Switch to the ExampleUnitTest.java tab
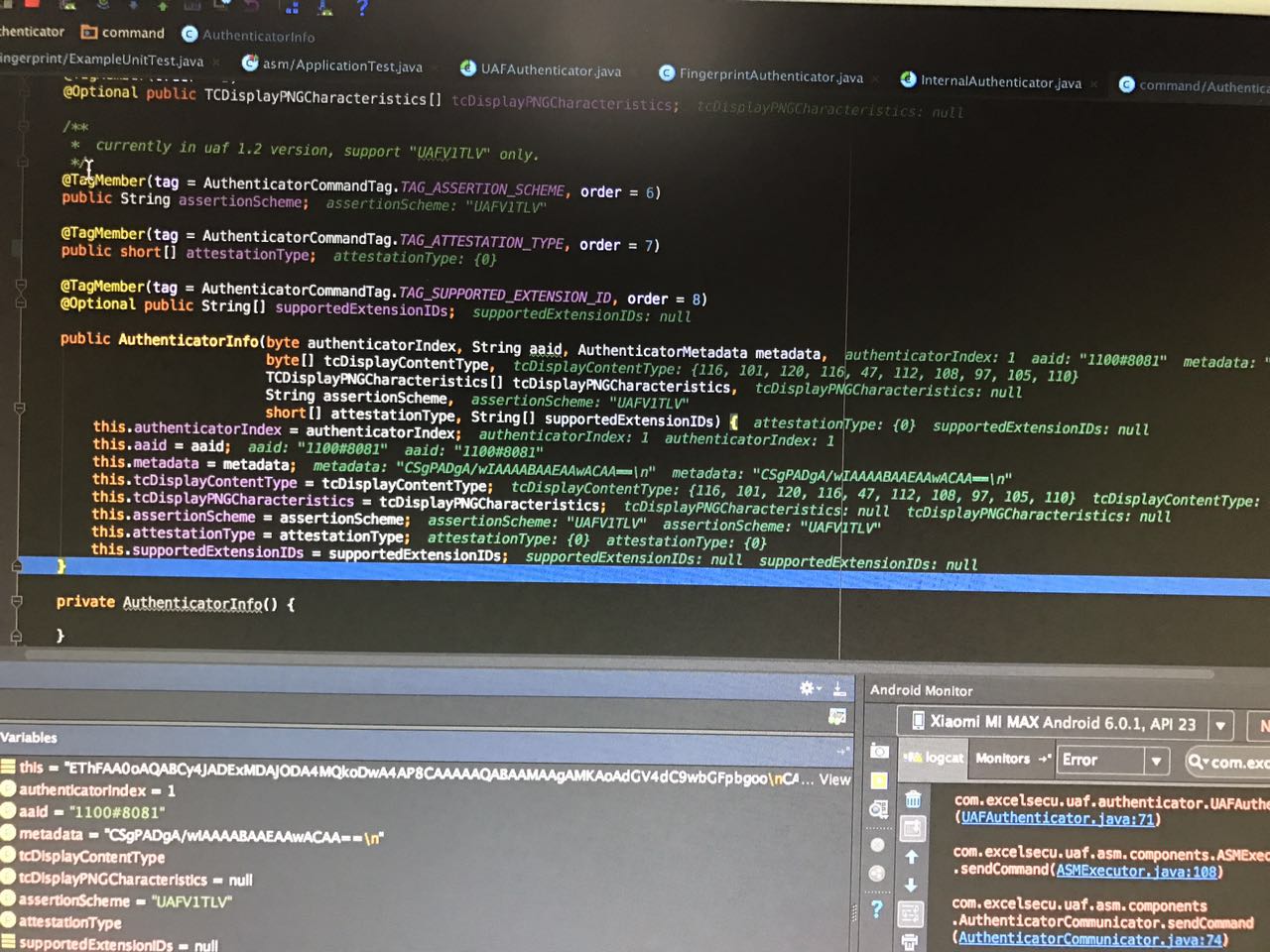Image resolution: width=1270 pixels, height=952 pixels. (x=102, y=59)
